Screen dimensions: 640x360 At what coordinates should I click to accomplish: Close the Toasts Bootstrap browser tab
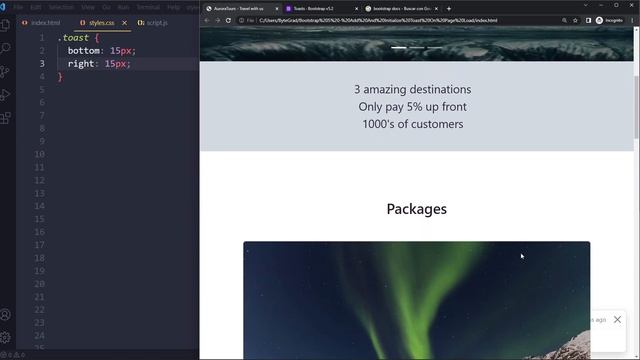[356, 9]
